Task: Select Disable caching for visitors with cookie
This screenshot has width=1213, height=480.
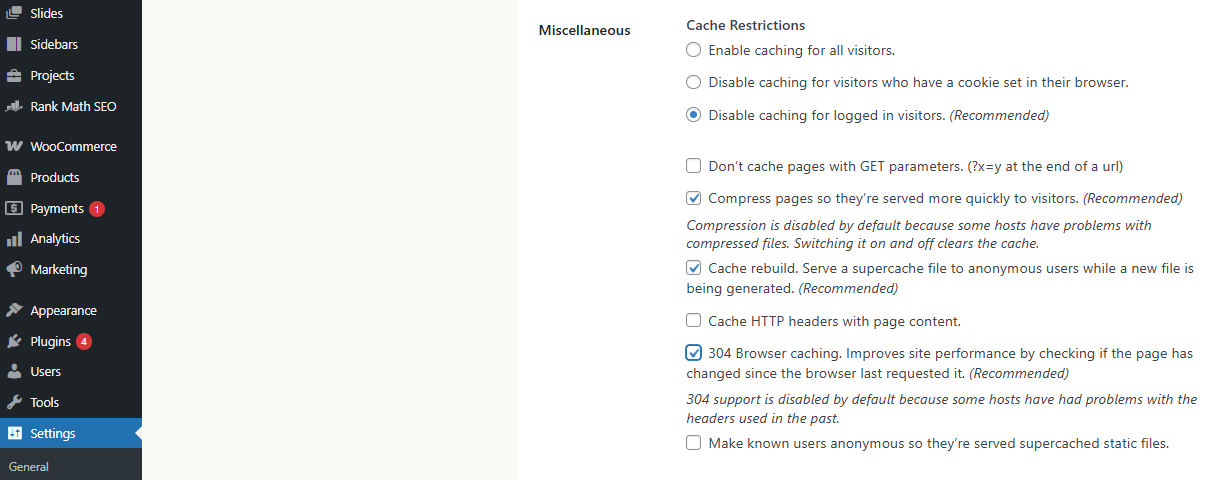Action: point(694,83)
